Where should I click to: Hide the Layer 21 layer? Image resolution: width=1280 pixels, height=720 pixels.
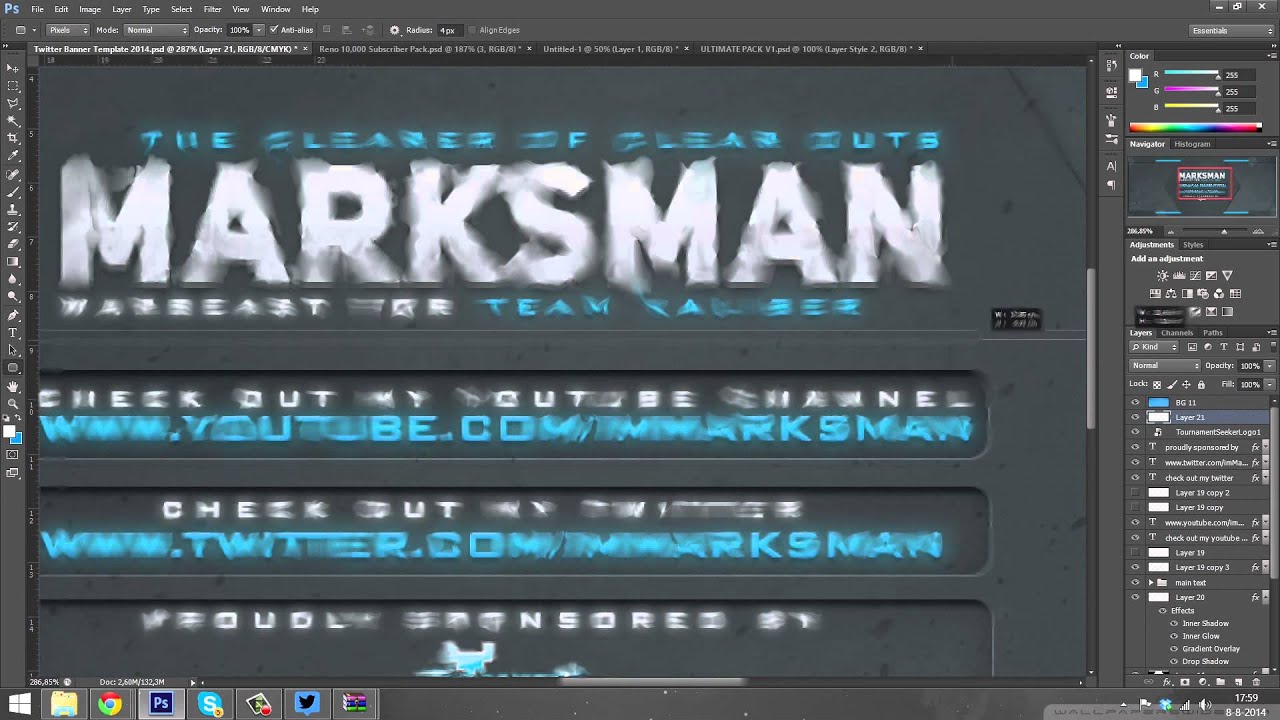click(x=1135, y=417)
